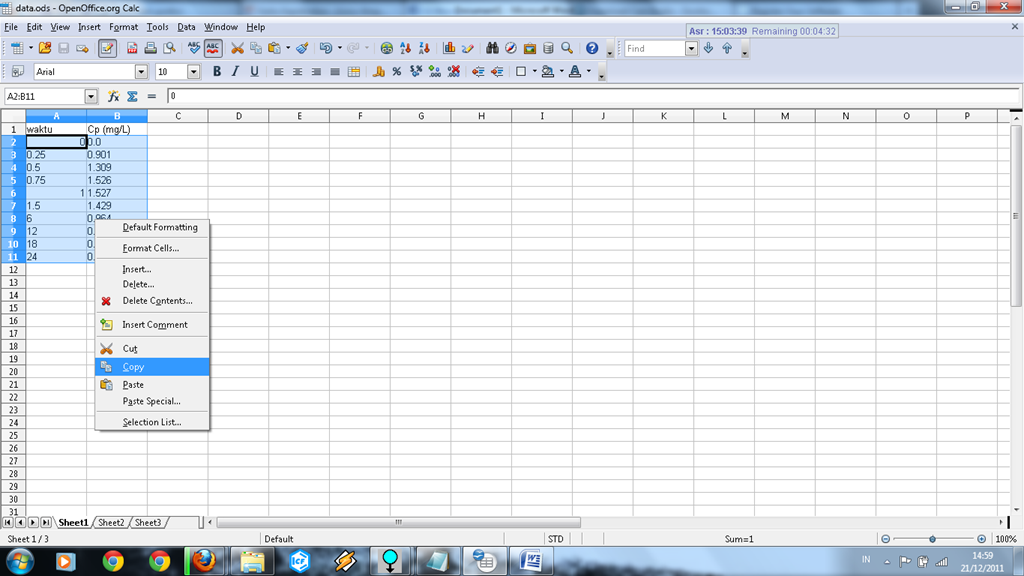
Task: Apply Currency number format
Action: (378, 72)
